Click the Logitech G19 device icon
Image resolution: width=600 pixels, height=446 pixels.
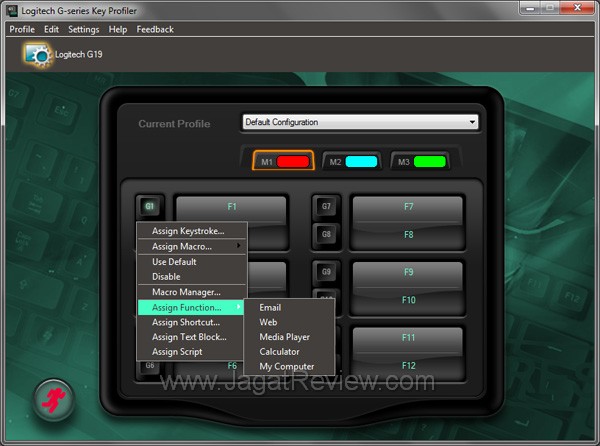point(37,55)
